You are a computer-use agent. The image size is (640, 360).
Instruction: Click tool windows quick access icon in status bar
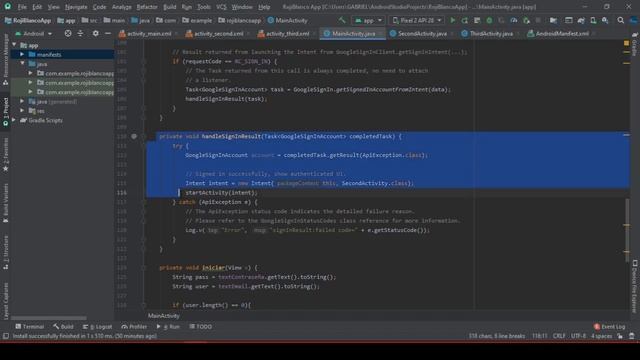tap(6, 336)
